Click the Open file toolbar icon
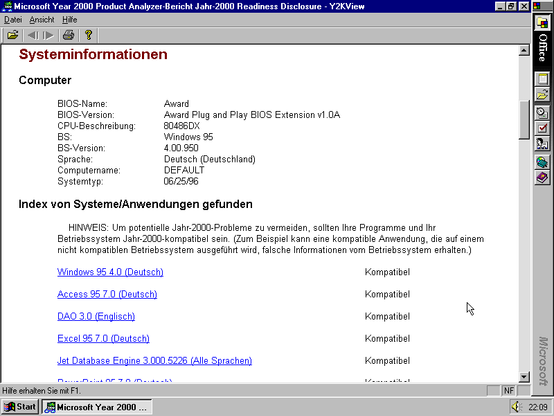Screen dimensions: 554x416 click(x=13, y=35)
